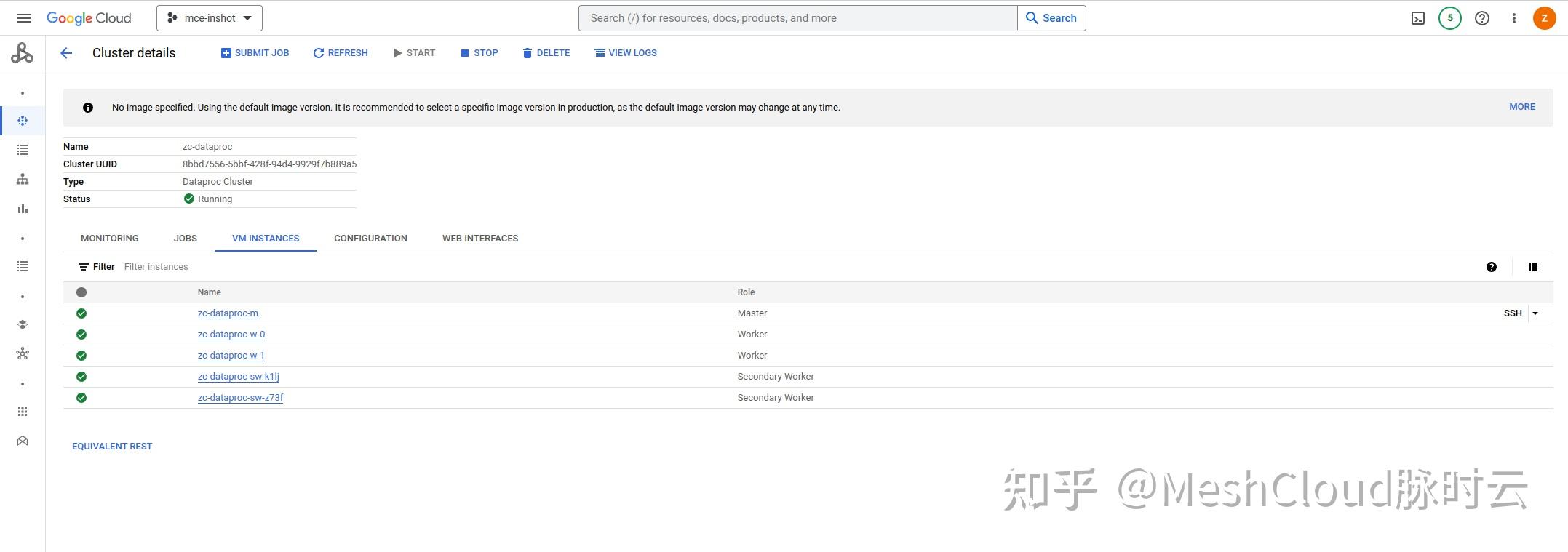Open the Federation network-node sidebar icon
Viewport: 1568px width, 552px height.
(23, 354)
